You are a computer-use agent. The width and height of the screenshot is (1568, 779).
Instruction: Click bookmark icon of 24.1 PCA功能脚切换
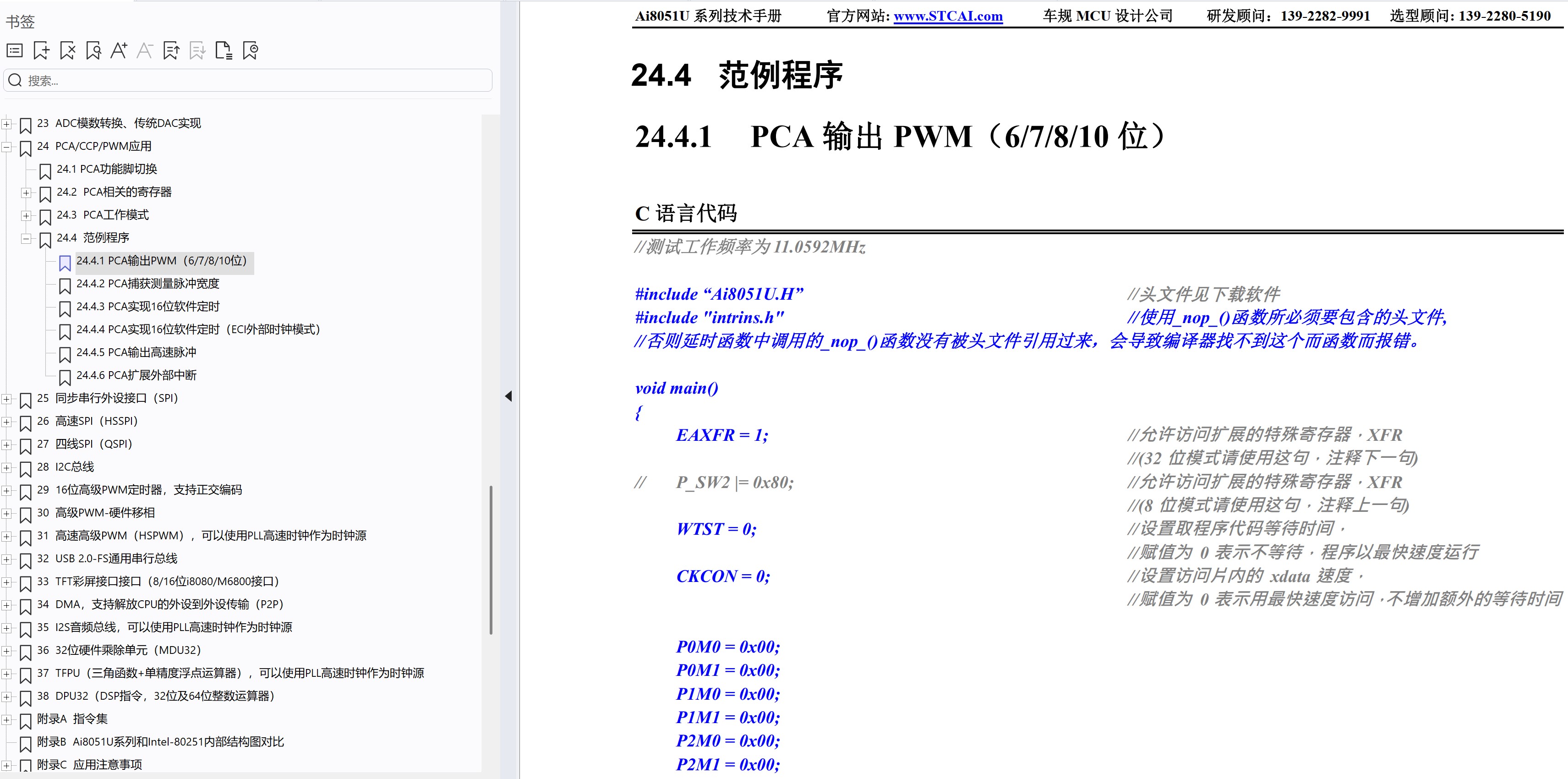45,171
